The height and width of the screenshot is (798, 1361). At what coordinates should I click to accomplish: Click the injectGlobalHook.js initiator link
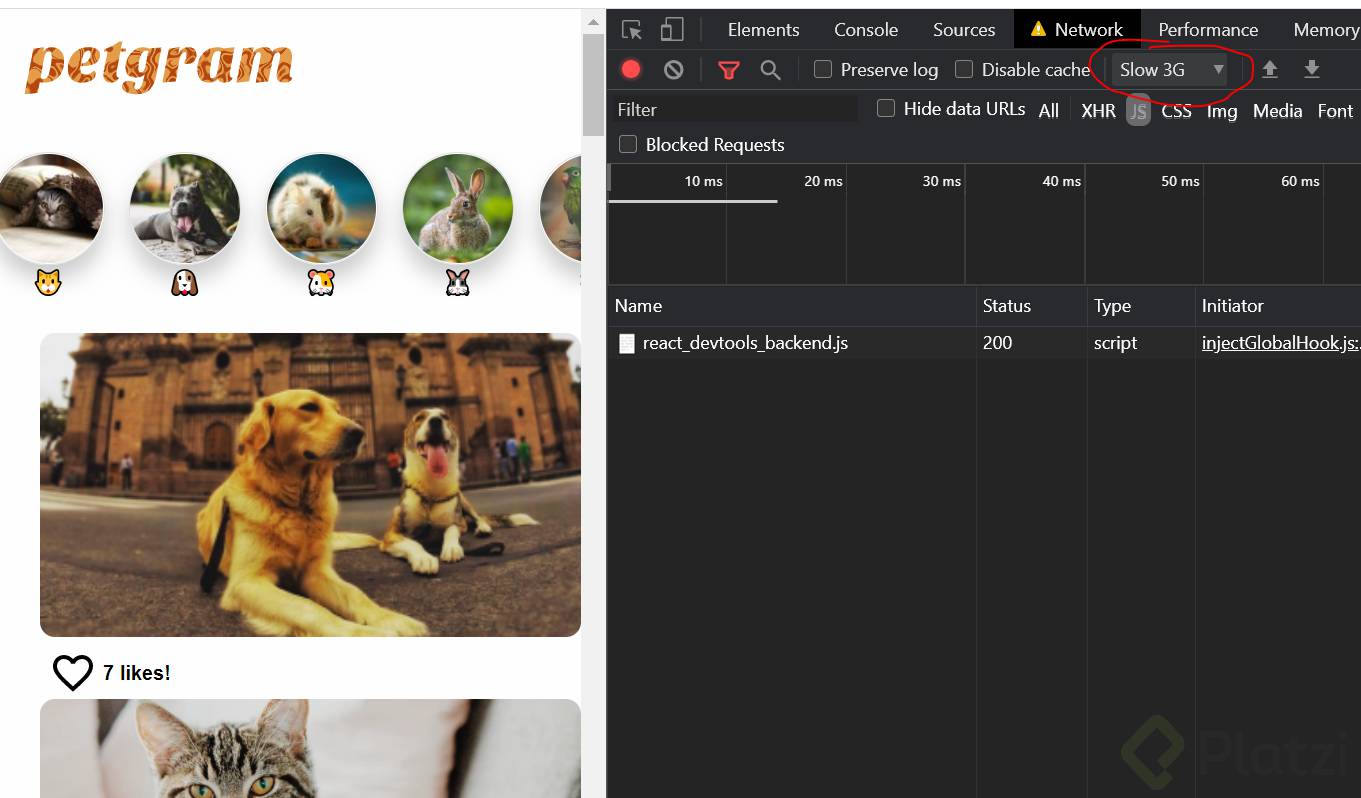click(1280, 343)
